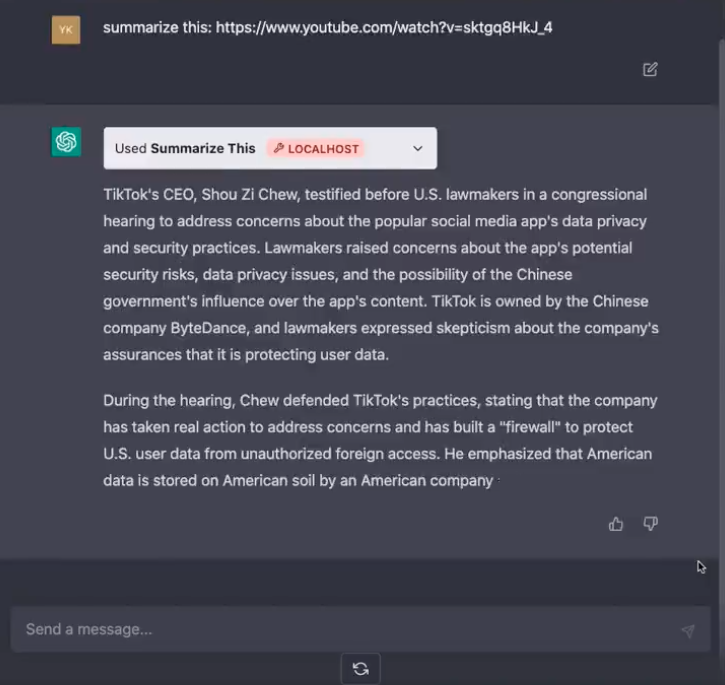Image resolution: width=725 pixels, height=685 pixels.
Task: Expand the plugin details chevron
Action: coord(418,148)
